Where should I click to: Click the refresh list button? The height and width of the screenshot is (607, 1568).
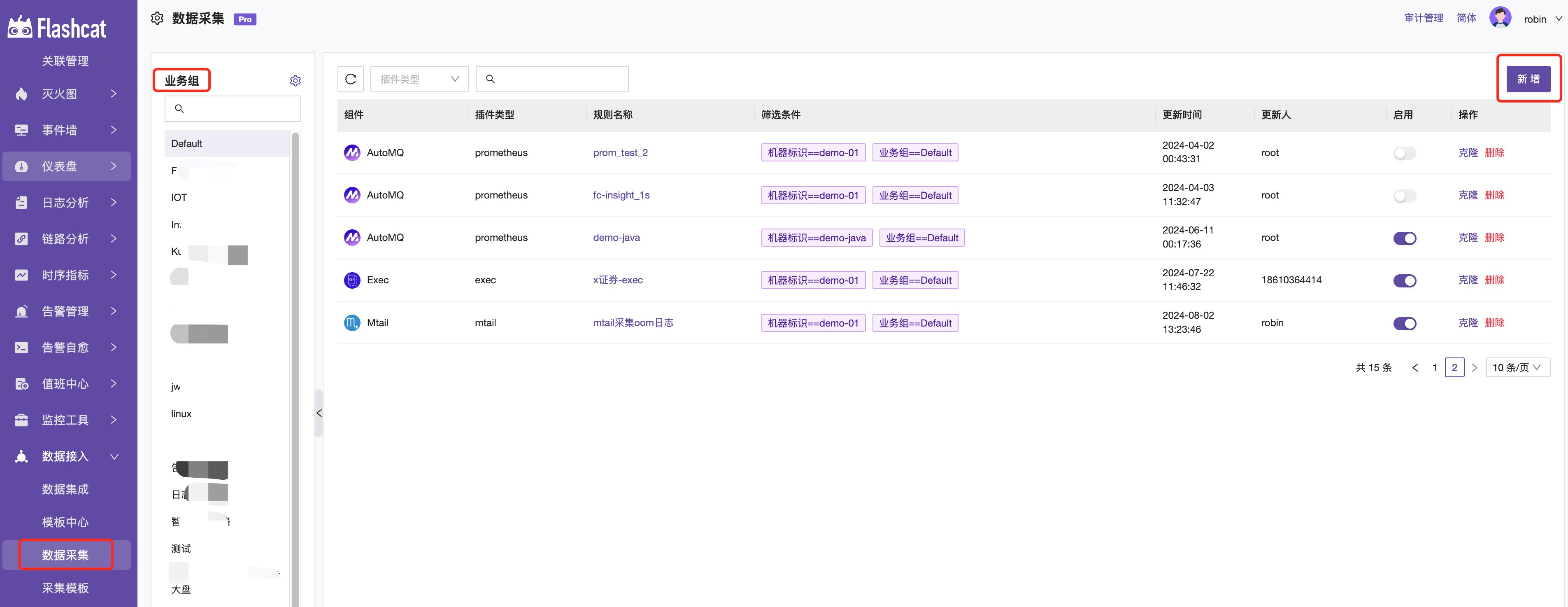pyautogui.click(x=351, y=79)
